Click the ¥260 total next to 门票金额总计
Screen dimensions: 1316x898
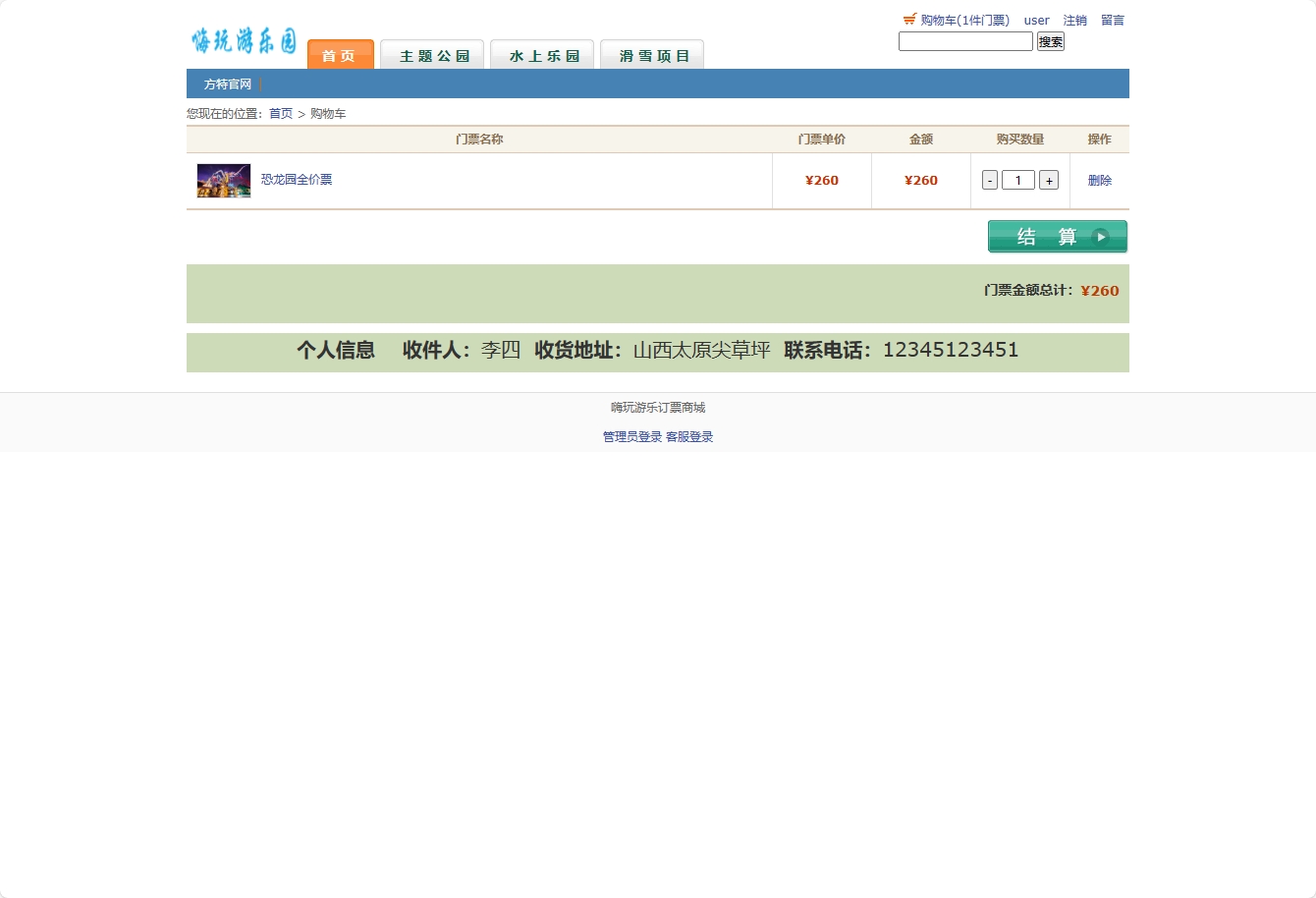click(1100, 291)
